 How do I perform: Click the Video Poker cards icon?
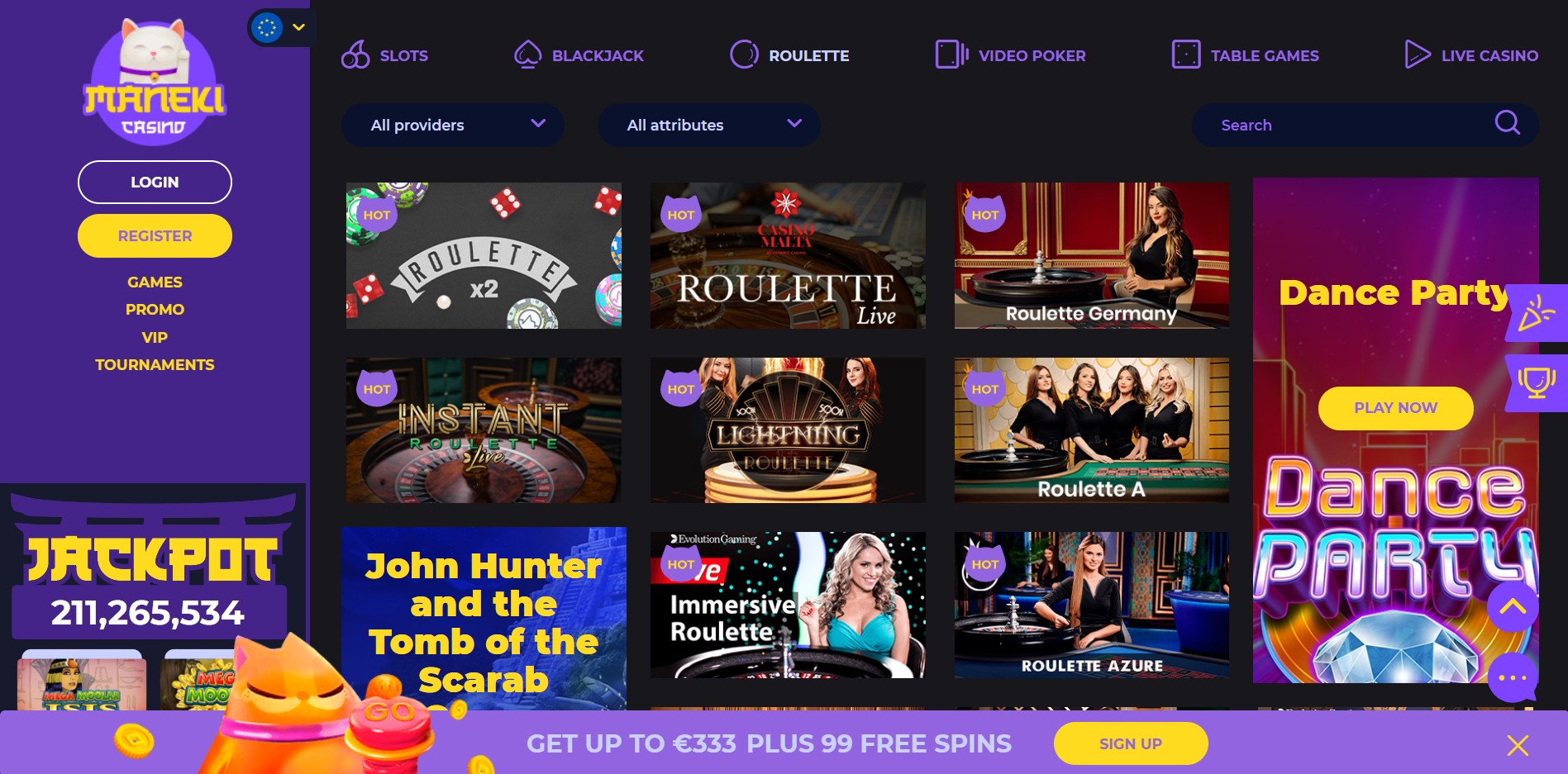(951, 55)
